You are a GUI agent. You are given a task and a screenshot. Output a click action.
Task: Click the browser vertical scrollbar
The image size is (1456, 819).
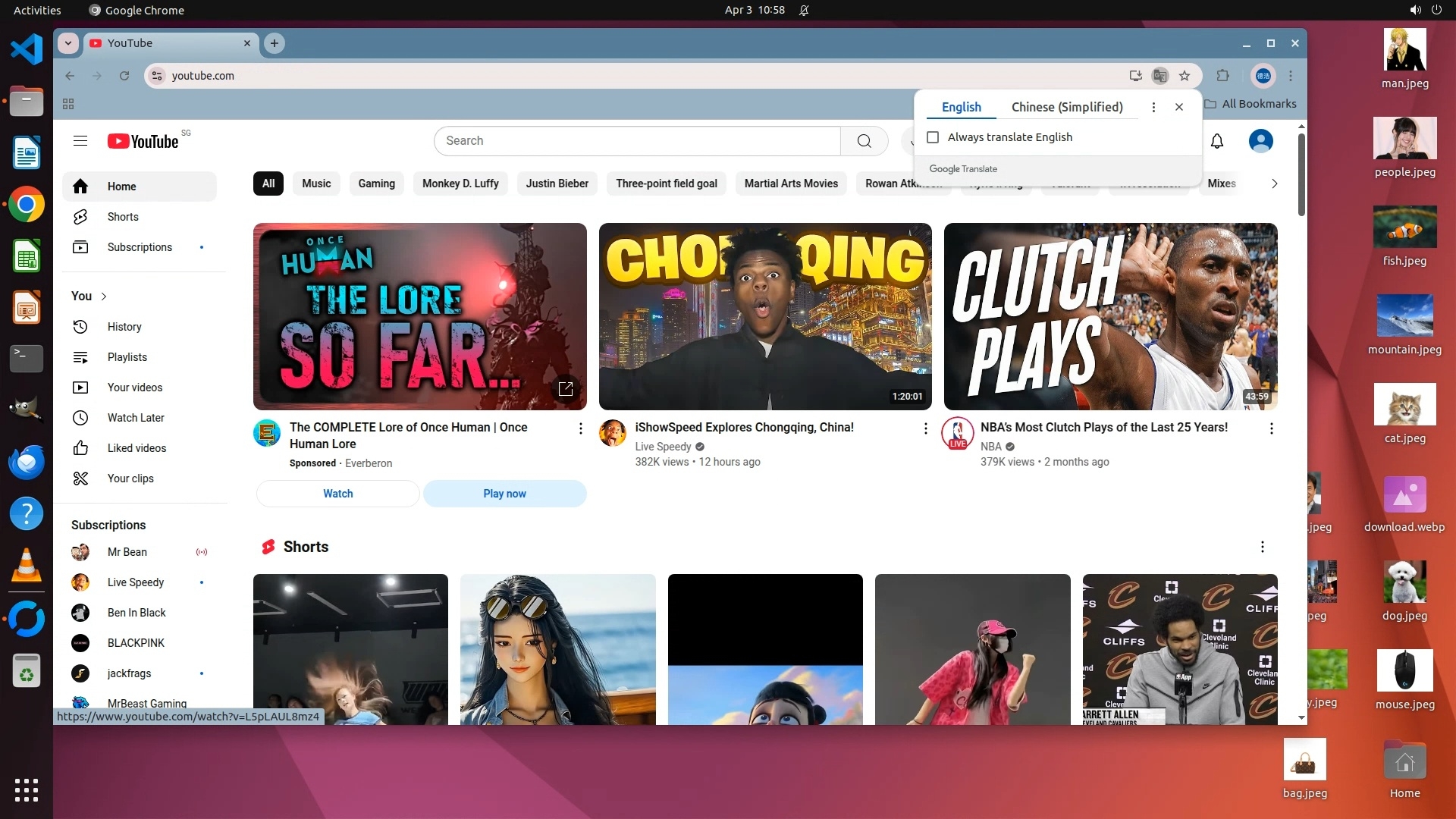[x=1301, y=174]
